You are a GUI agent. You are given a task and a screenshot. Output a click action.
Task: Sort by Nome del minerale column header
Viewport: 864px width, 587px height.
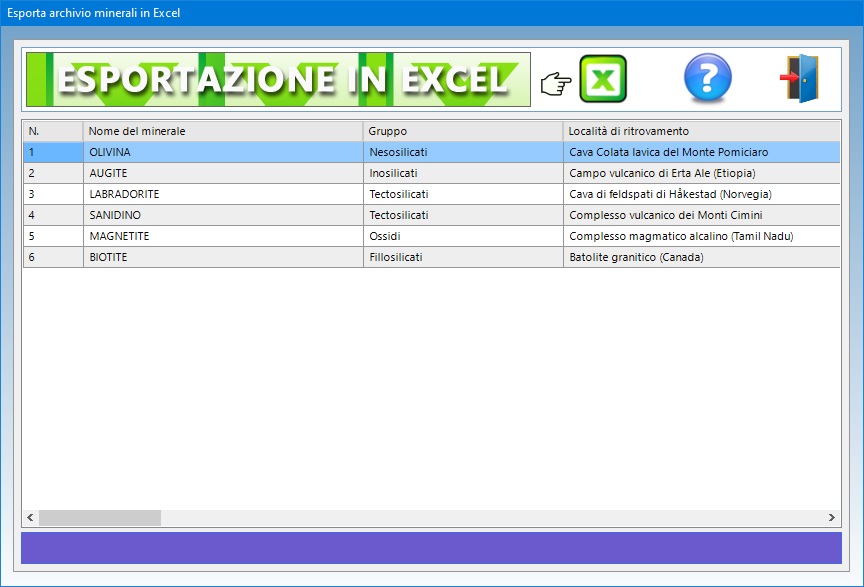click(222, 131)
